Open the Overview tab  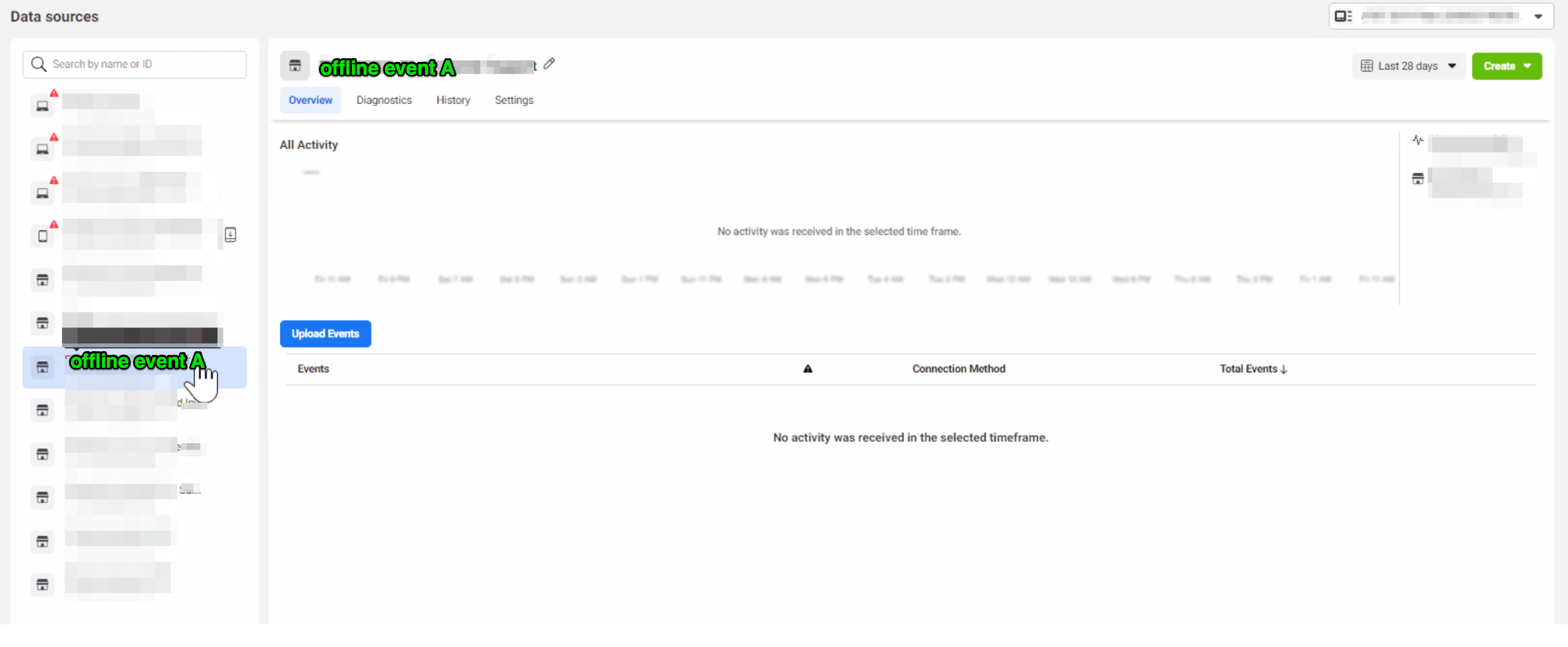[310, 100]
